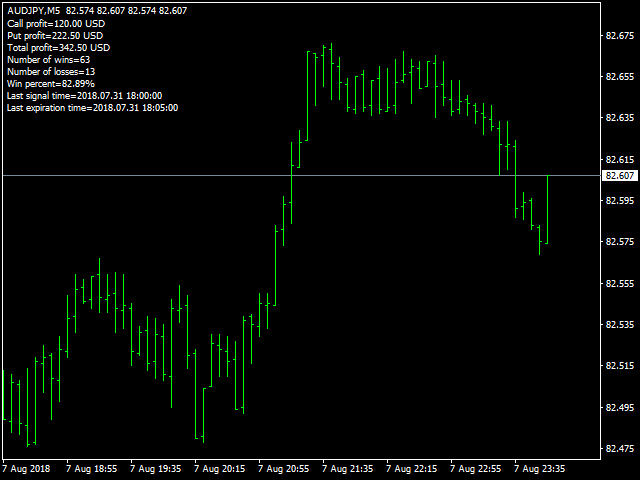
Task: Click the 7 Aug 18:55 time label
Action: click(91, 469)
